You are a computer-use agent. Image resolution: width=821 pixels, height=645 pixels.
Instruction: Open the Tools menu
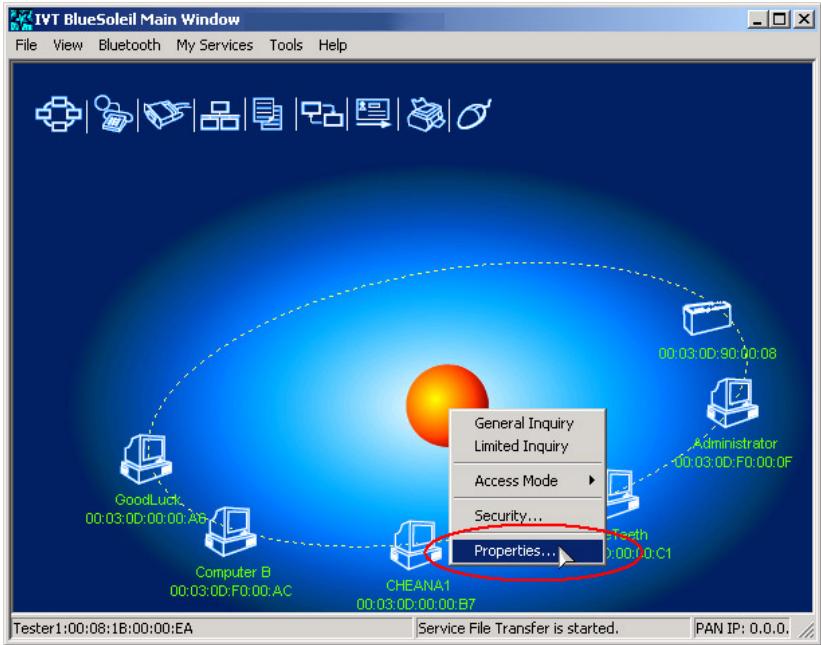pyautogui.click(x=286, y=46)
